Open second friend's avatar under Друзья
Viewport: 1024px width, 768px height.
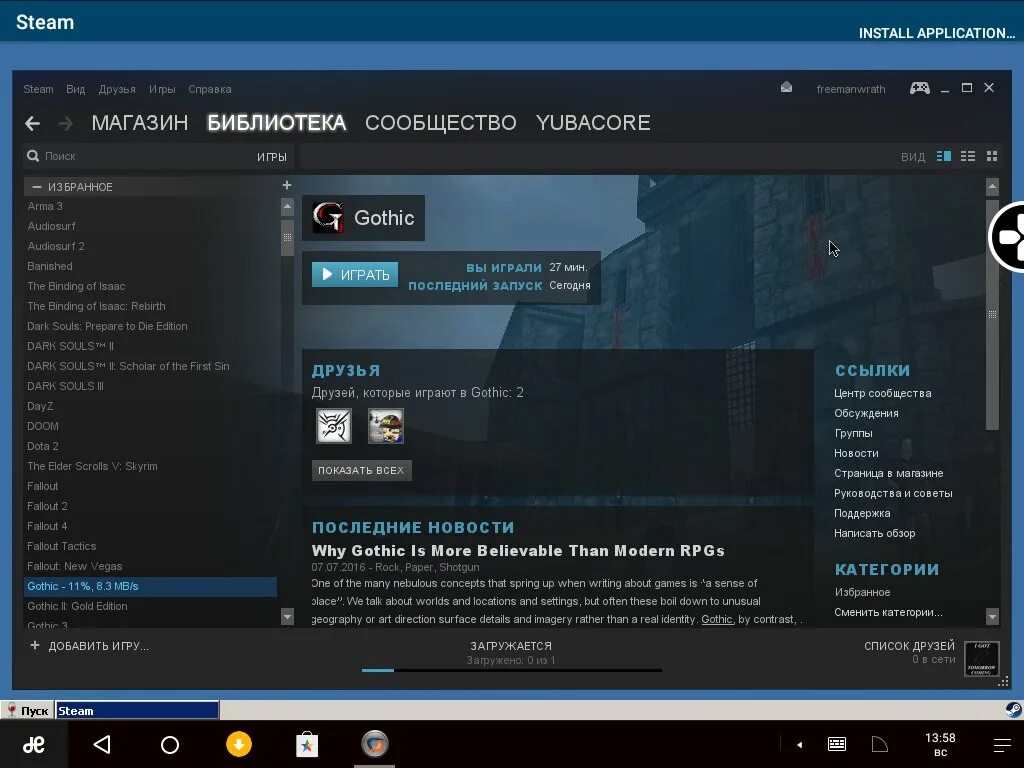[x=385, y=426]
